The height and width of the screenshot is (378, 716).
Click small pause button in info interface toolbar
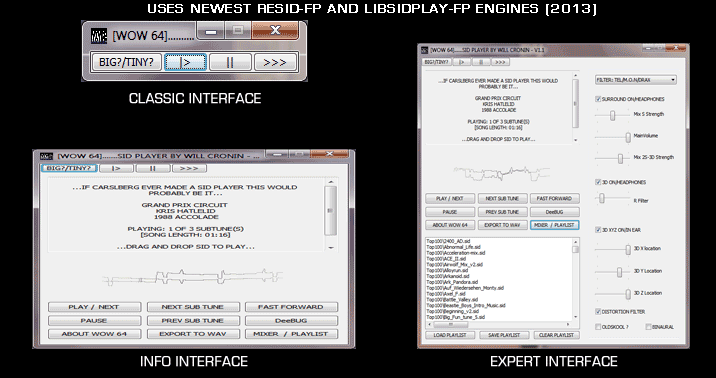[153, 168]
